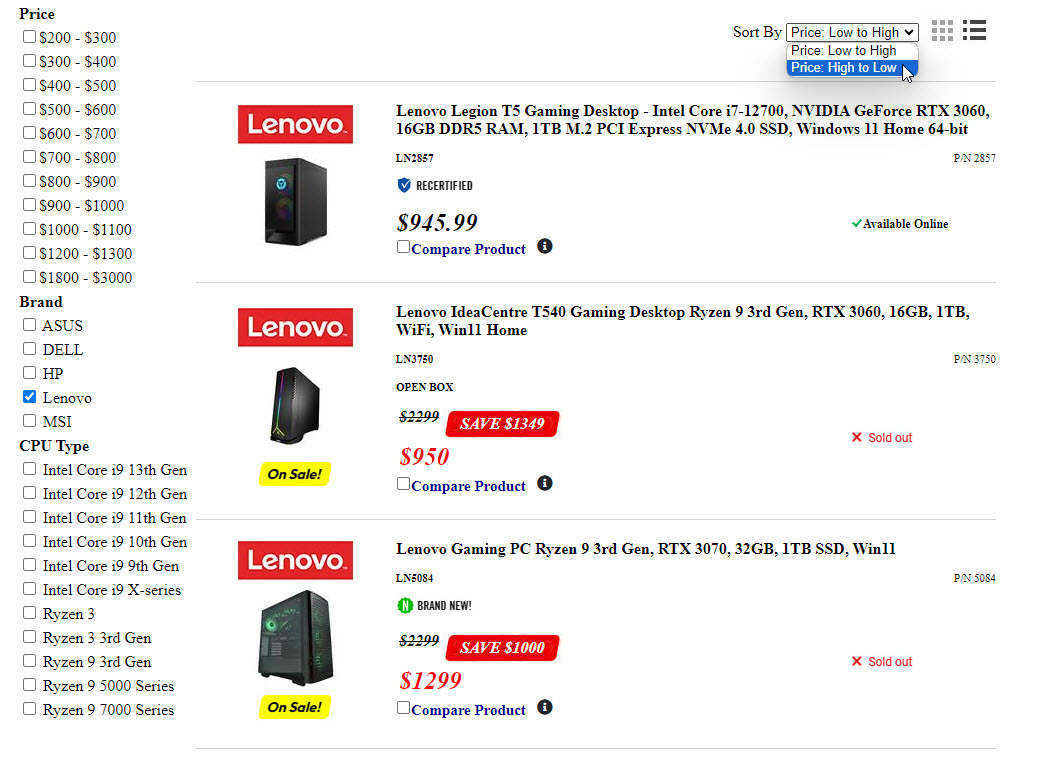Tick the Ryzen 9 3rd Gen filter
The image size is (1045, 759).
(x=30, y=661)
